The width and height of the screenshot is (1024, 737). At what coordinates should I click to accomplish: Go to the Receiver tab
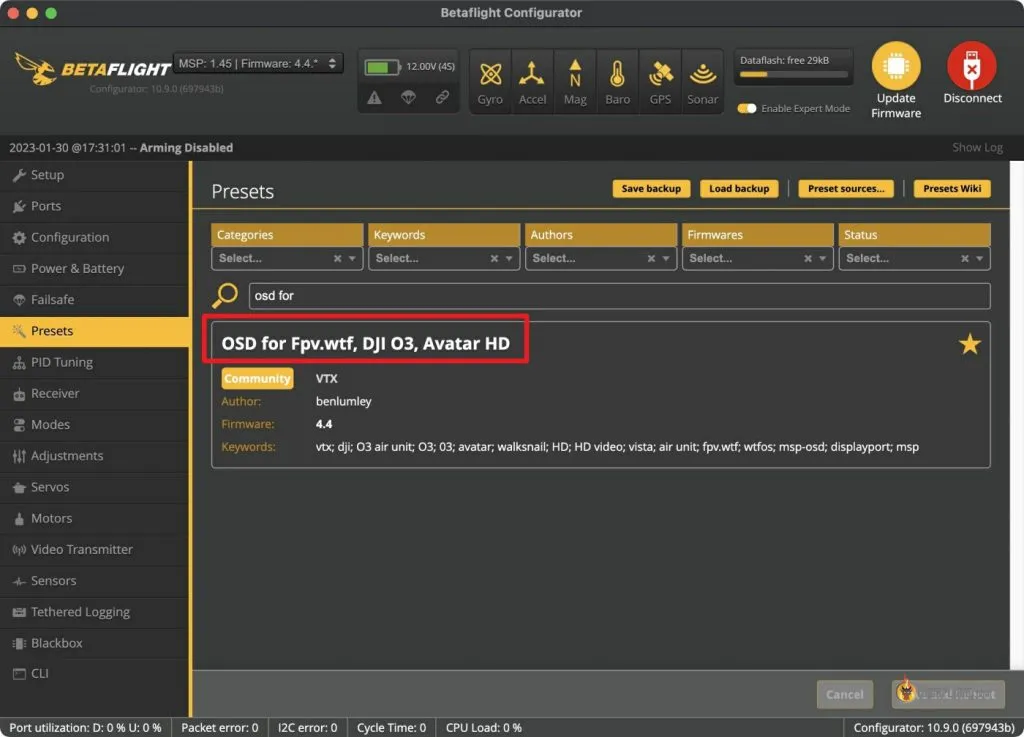coord(95,394)
